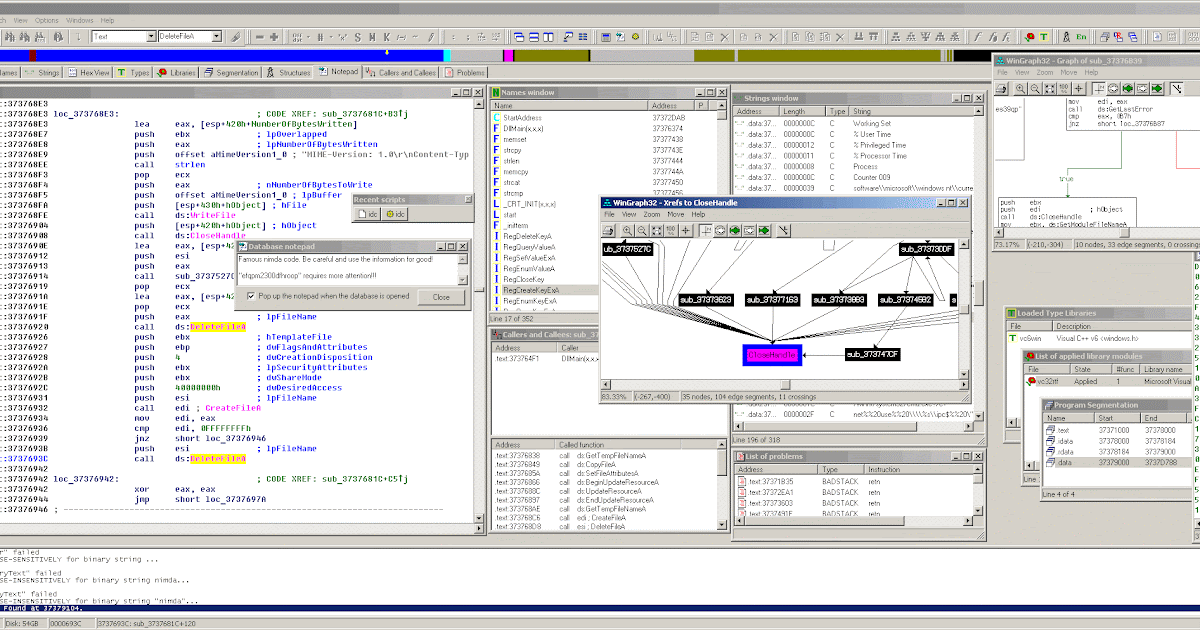Open Zoom menu in Xrefs to CloseHandle window
The height and width of the screenshot is (630, 1200).
point(652,214)
